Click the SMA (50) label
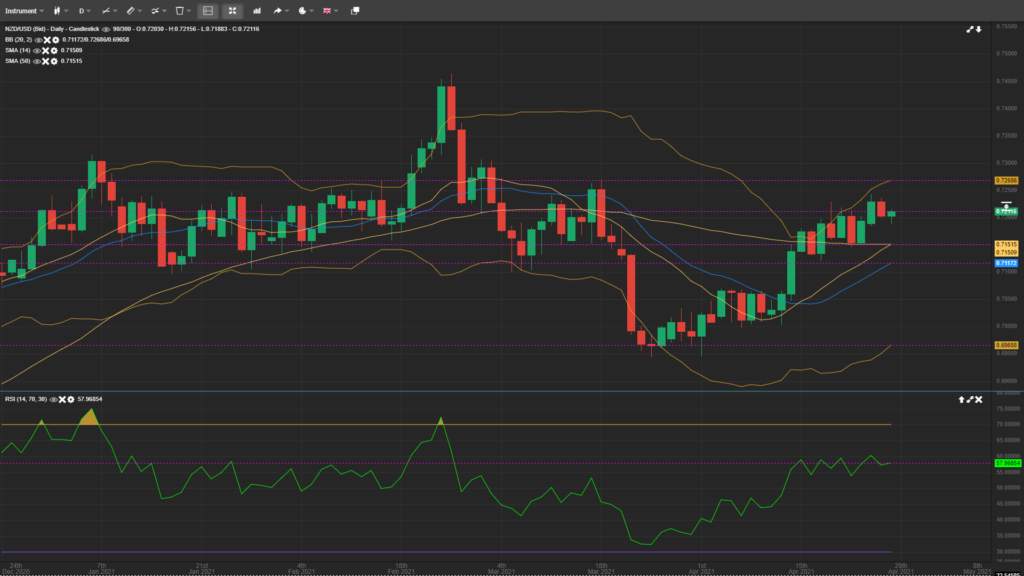This screenshot has height=576, width=1024. (x=18, y=61)
